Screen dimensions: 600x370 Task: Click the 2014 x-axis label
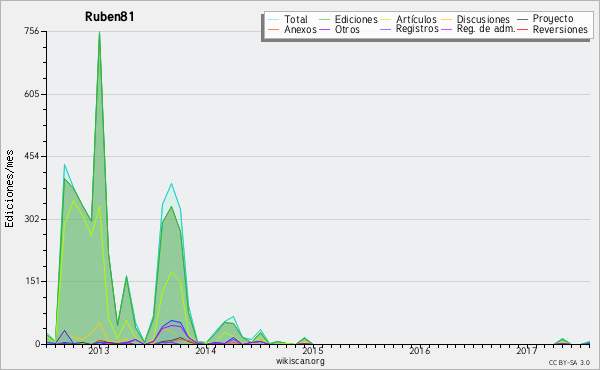click(x=206, y=350)
